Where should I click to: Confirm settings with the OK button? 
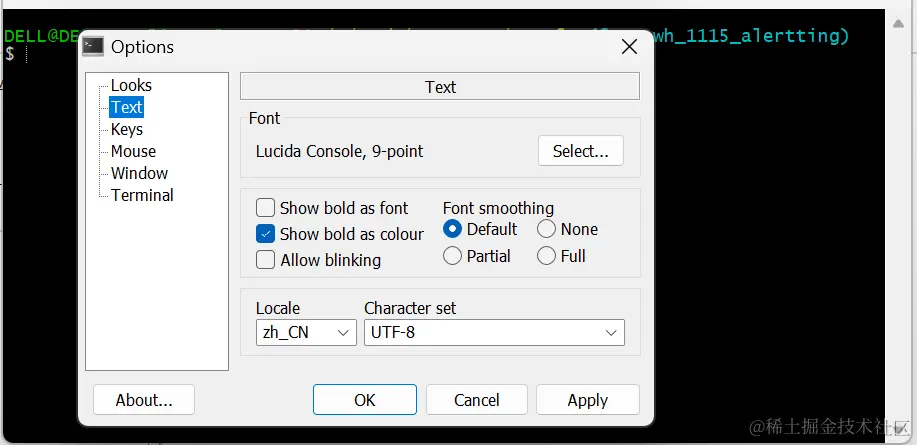[x=365, y=400]
